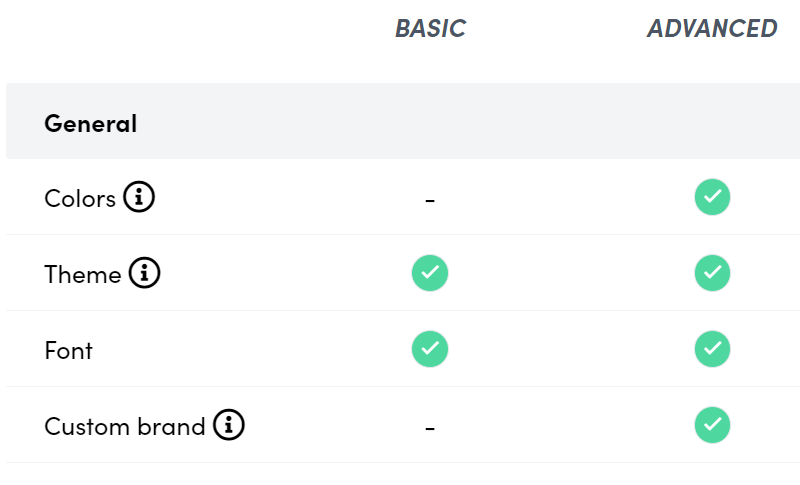Click the Font feature label

click(68, 350)
